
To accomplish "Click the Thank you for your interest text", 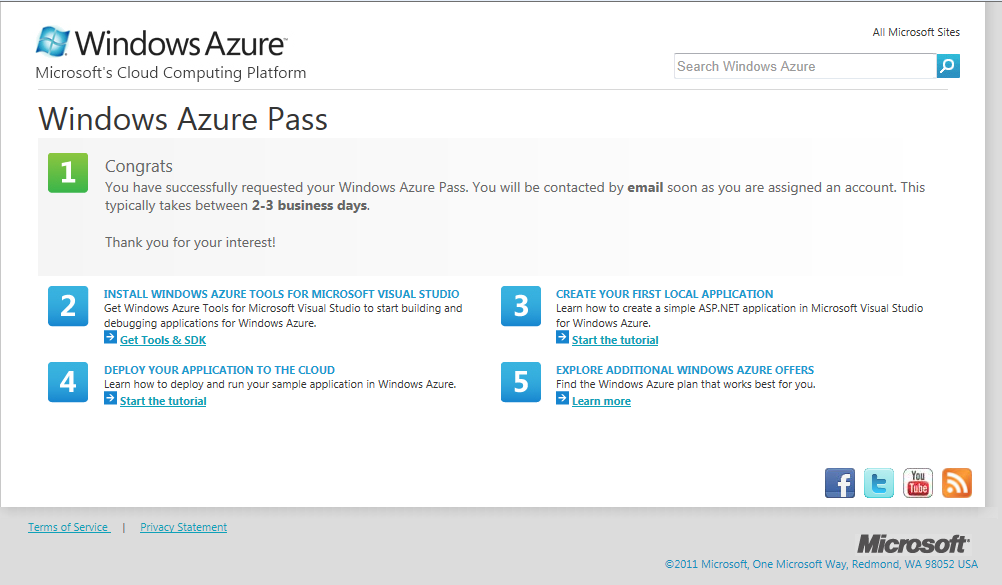I will click(x=190, y=242).
